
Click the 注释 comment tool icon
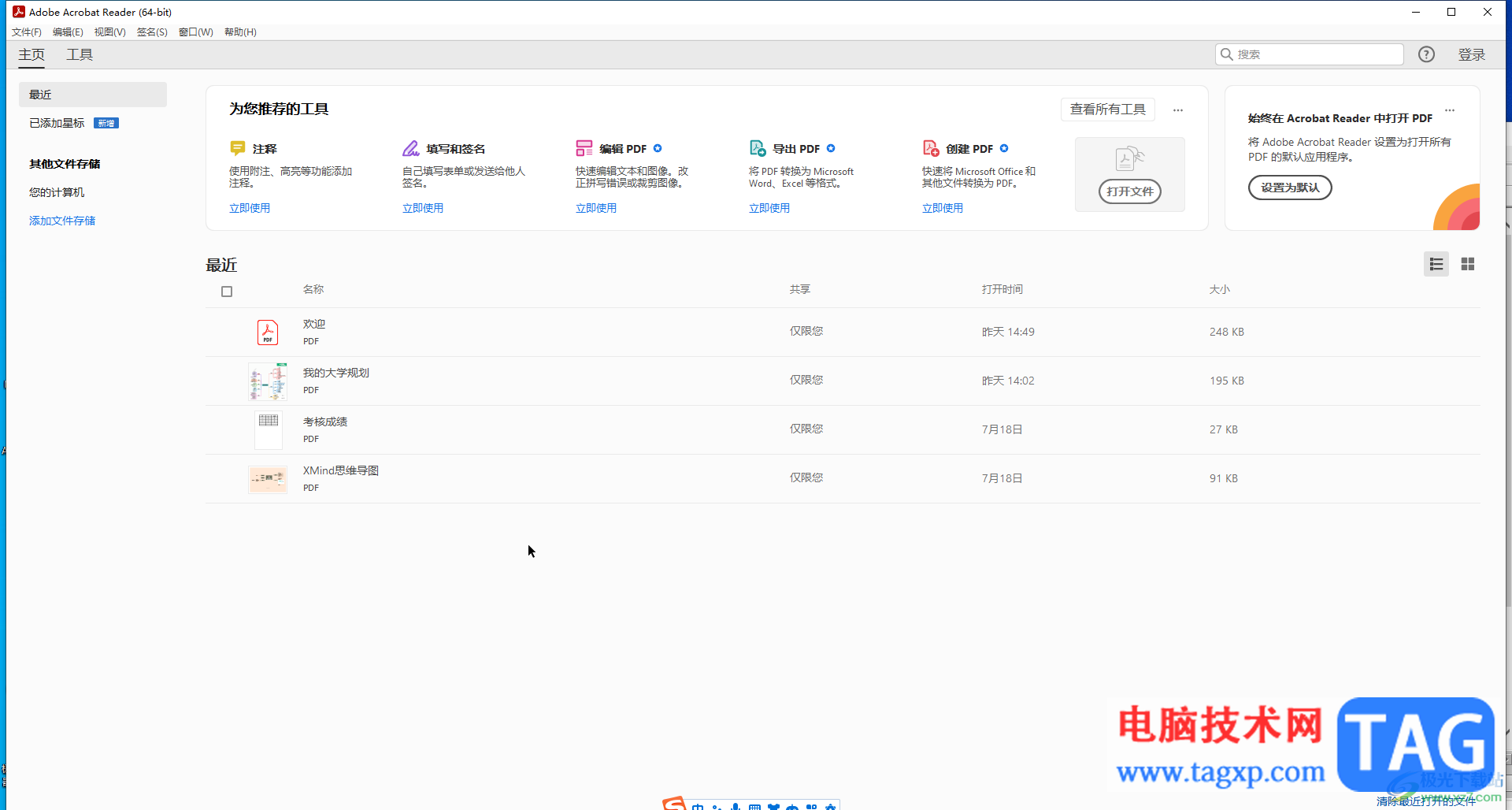237,148
